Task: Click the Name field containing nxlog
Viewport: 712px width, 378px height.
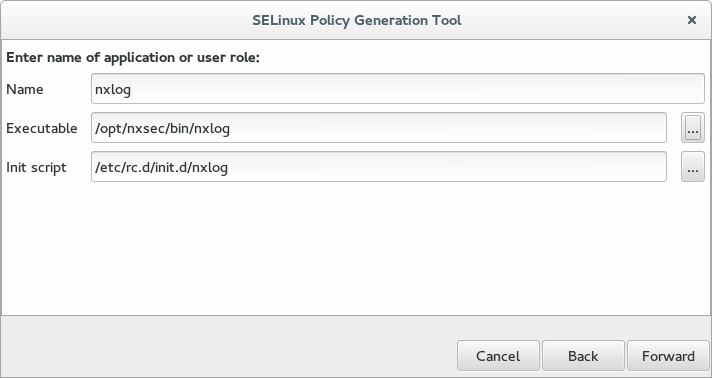Action: [x=398, y=89]
